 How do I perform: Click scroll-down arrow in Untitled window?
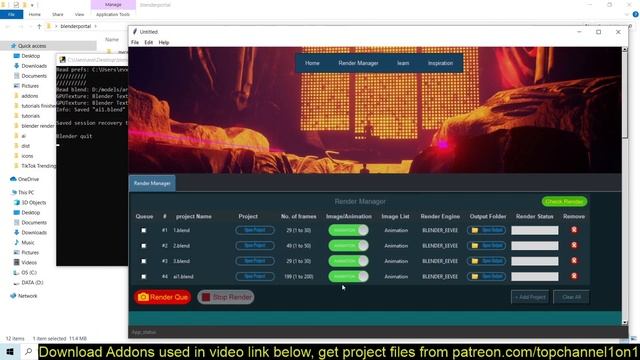point(624,322)
